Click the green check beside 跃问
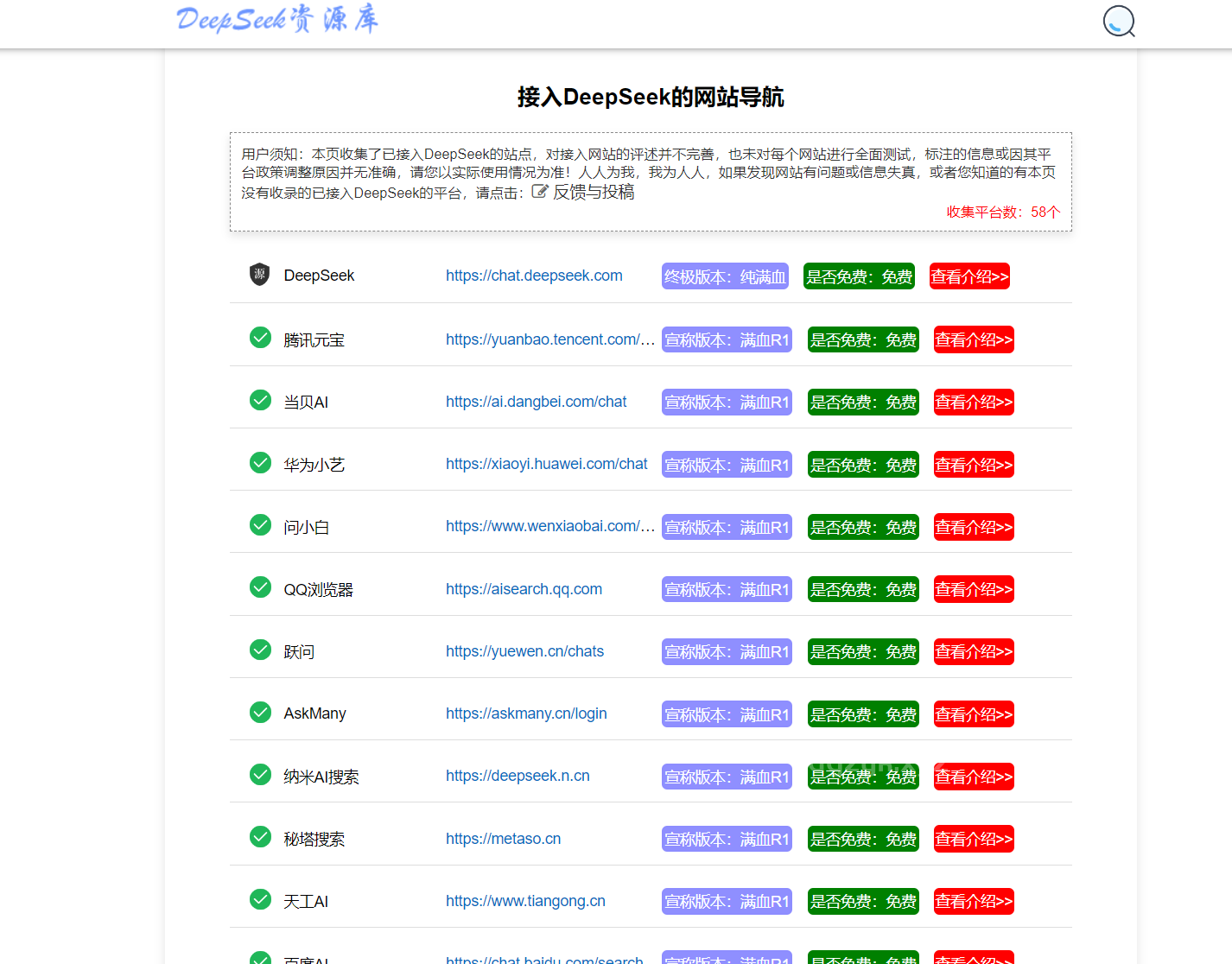Viewport: 1232px width, 964px height. point(260,650)
